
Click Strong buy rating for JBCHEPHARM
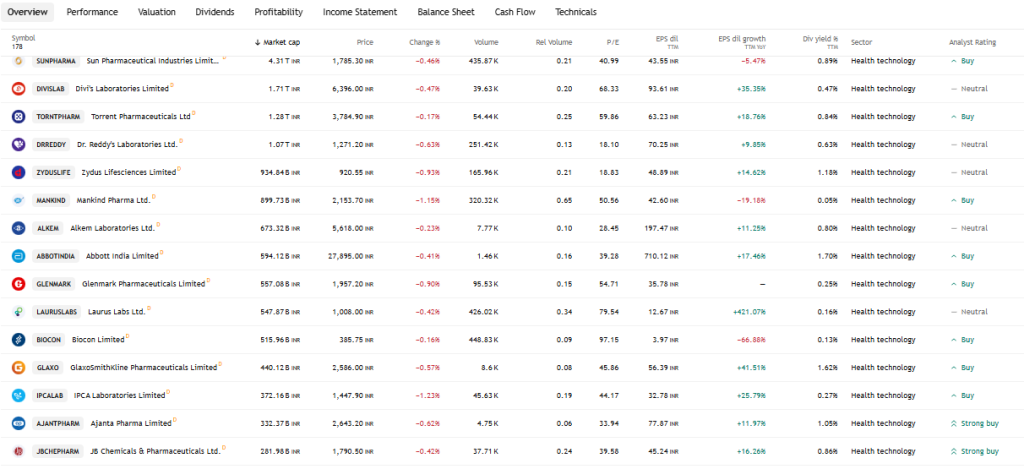tap(975, 451)
